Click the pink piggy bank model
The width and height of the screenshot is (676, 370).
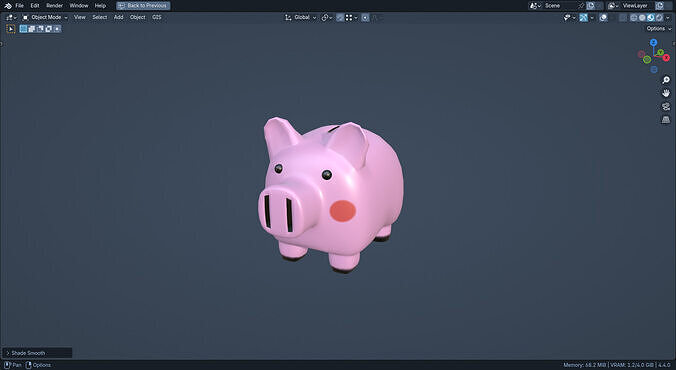click(331, 195)
